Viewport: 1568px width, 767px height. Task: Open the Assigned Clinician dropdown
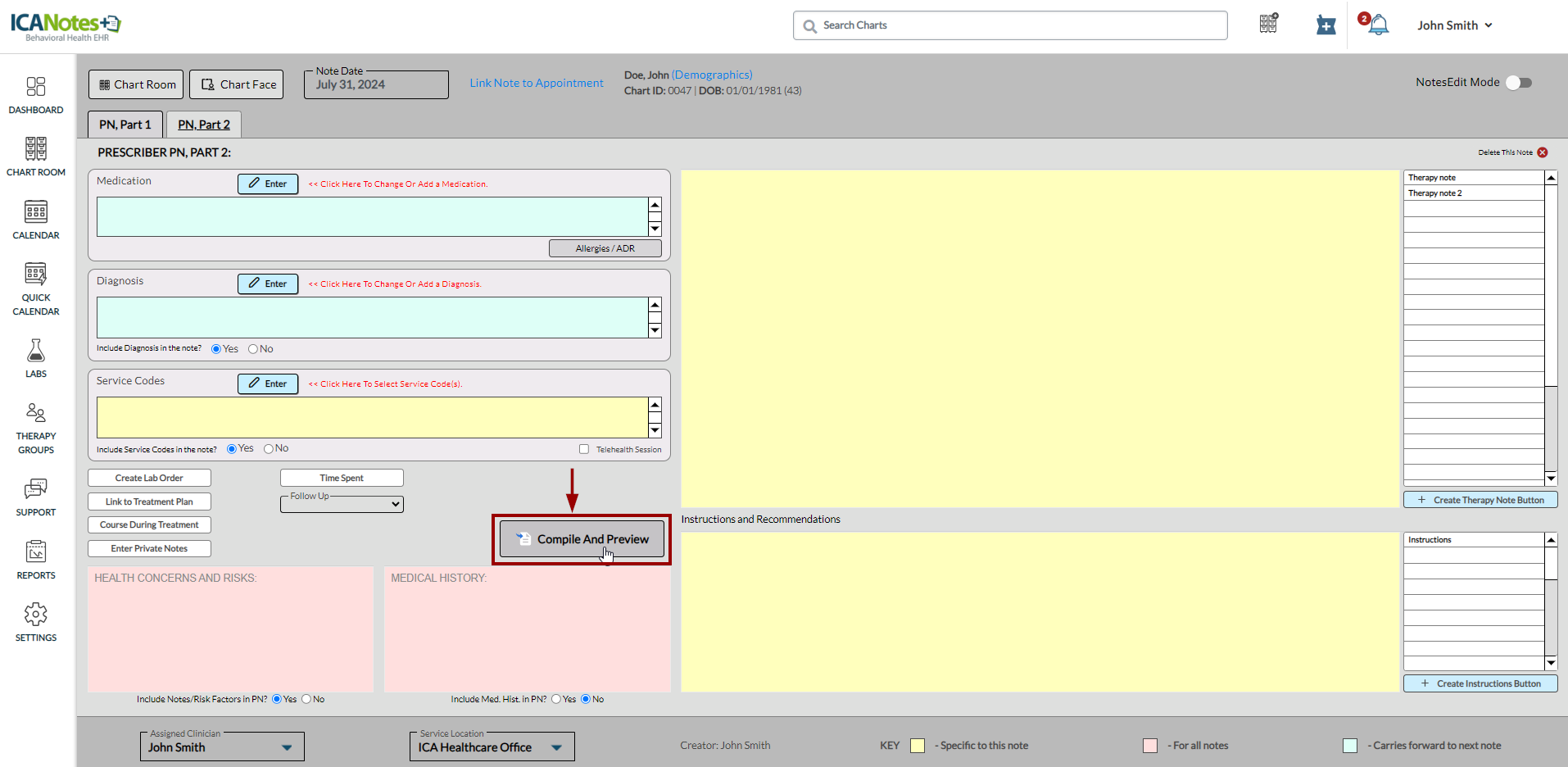222,747
